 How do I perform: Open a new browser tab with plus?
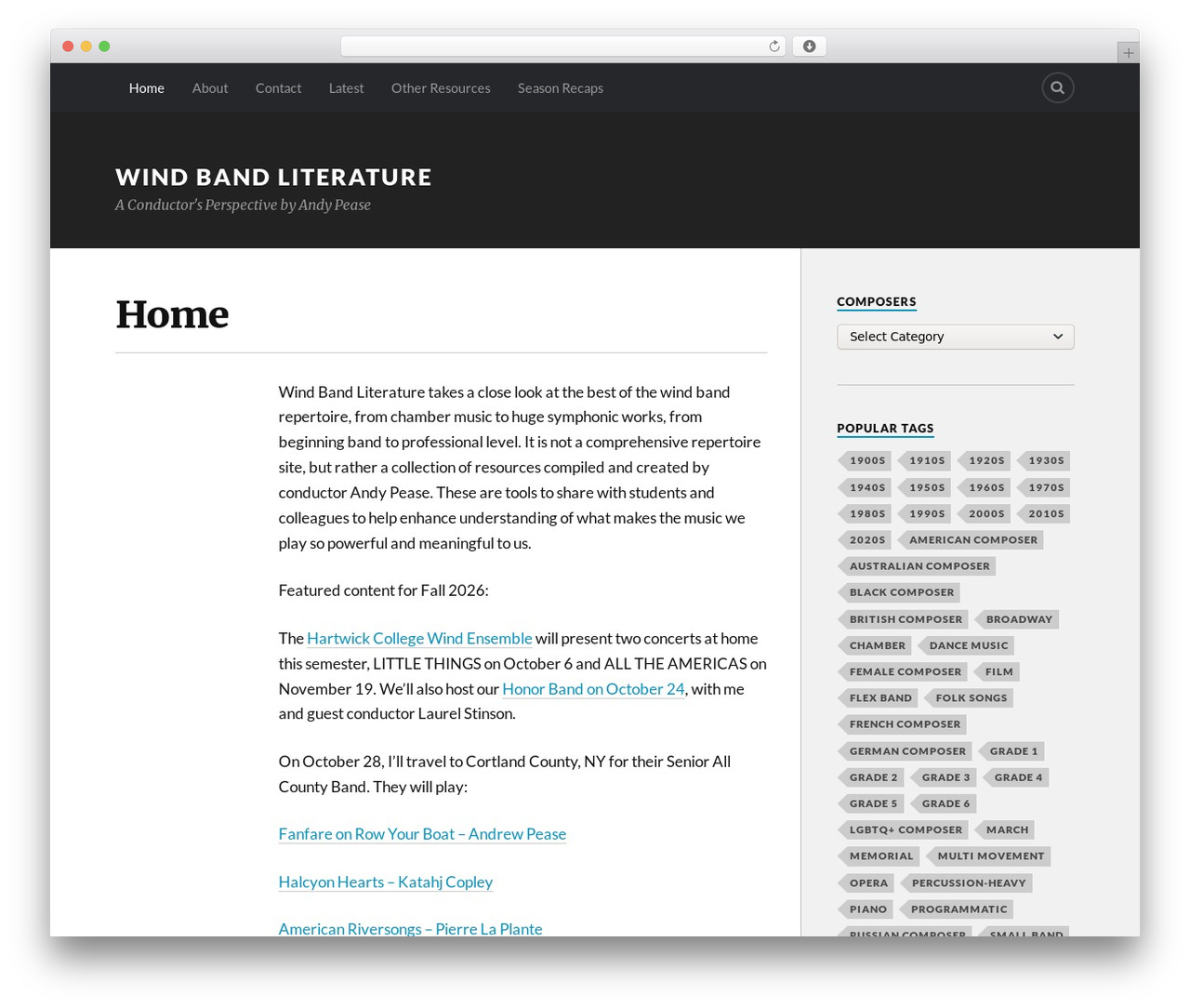coord(1128,53)
